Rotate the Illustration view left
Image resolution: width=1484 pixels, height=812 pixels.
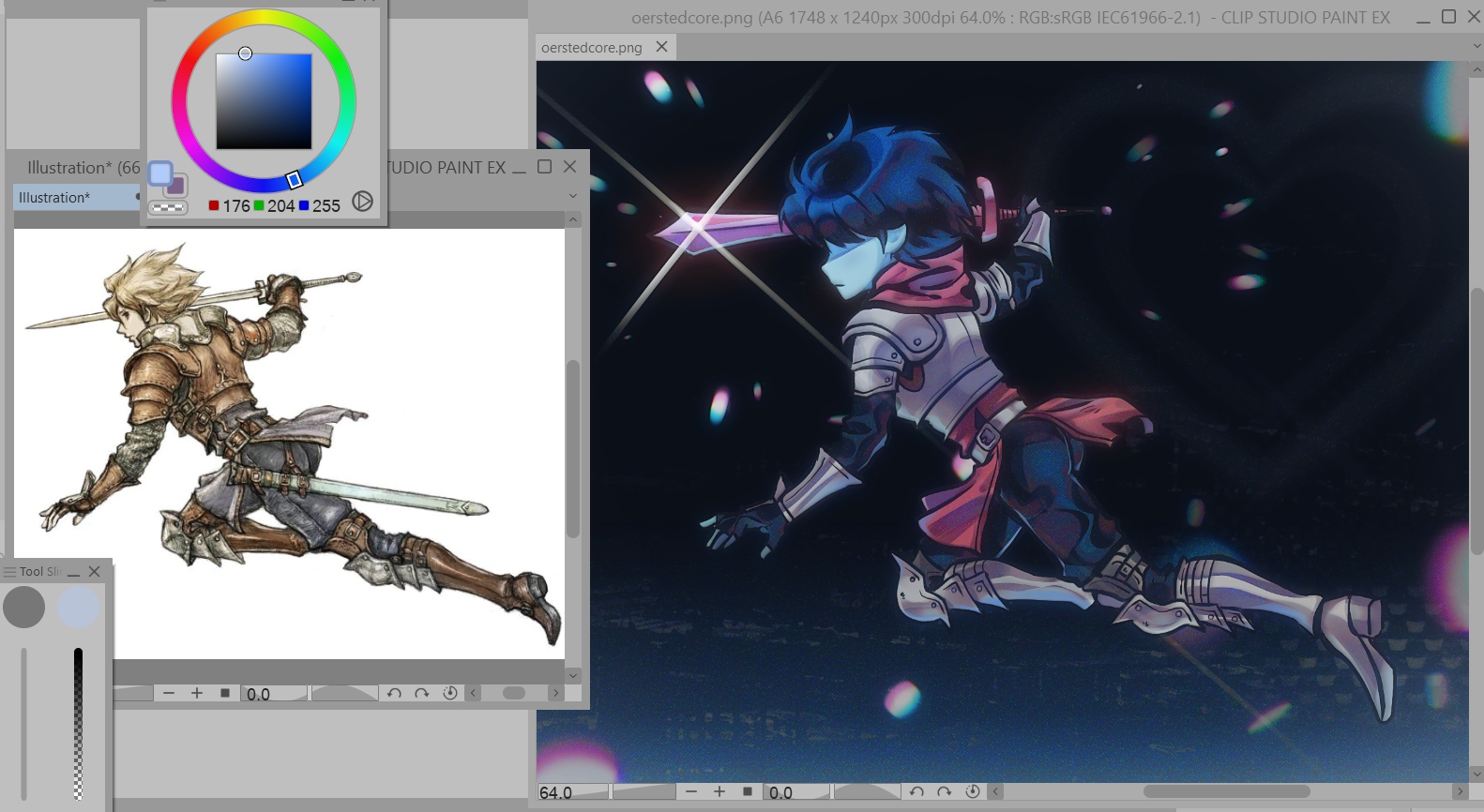tap(394, 693)
